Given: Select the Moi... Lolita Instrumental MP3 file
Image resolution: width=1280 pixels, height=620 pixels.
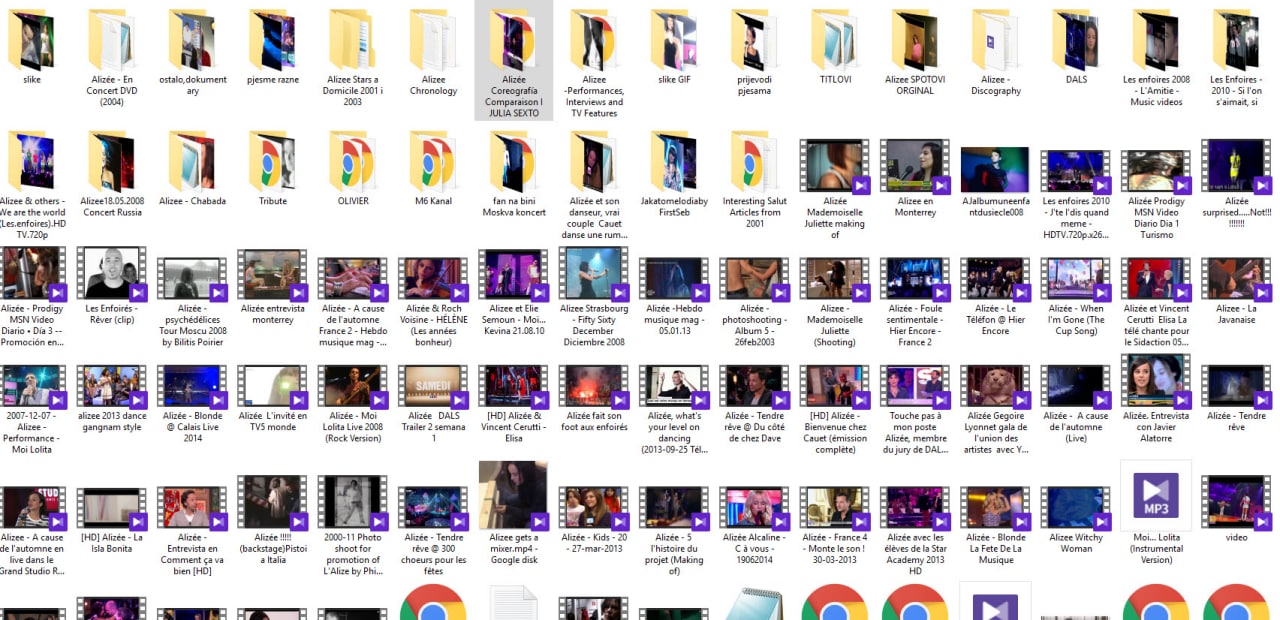Looking at the screenshot, I should (x=1156, y=495).
